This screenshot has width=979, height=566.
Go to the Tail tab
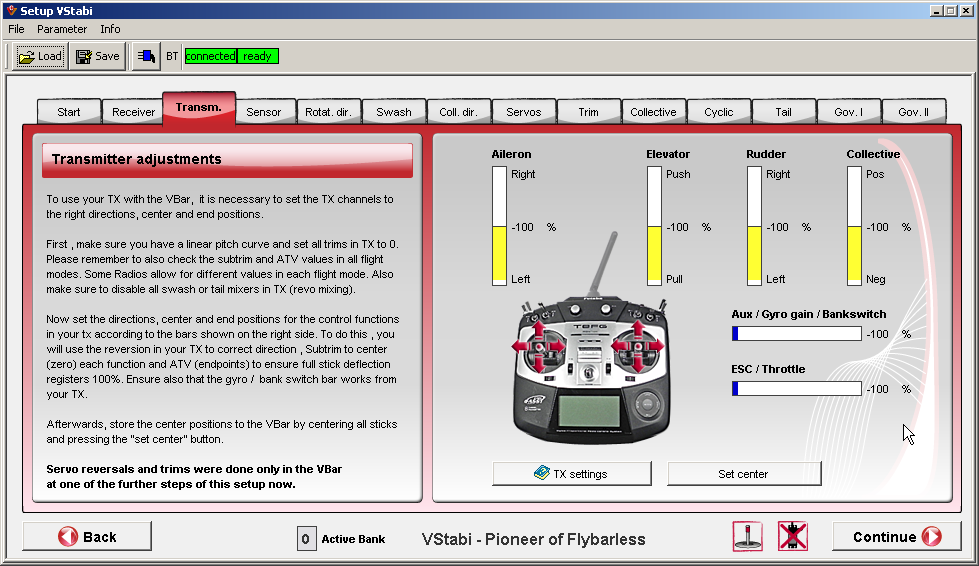(x=784, y=112)
